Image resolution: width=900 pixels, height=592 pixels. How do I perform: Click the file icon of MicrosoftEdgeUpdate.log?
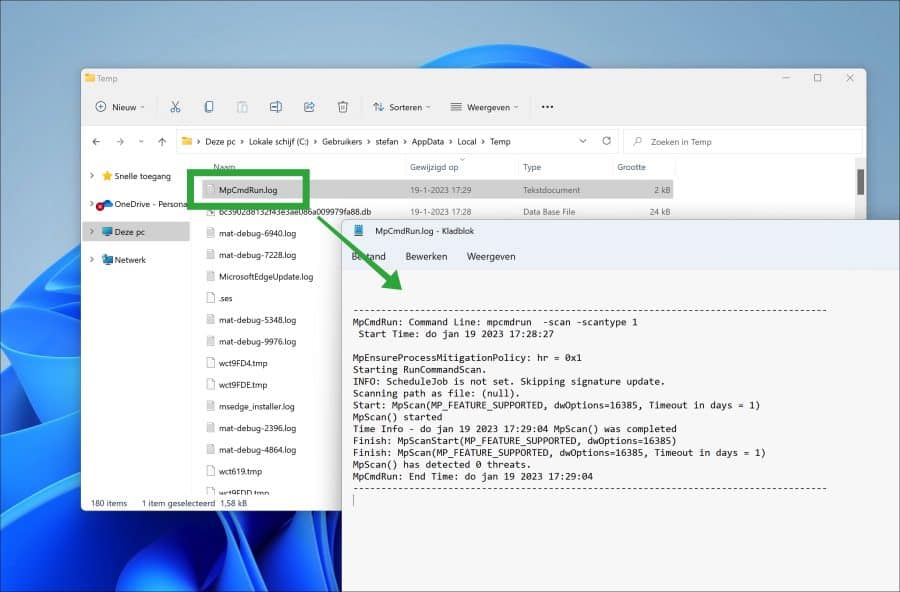click(x=211, y=276)
